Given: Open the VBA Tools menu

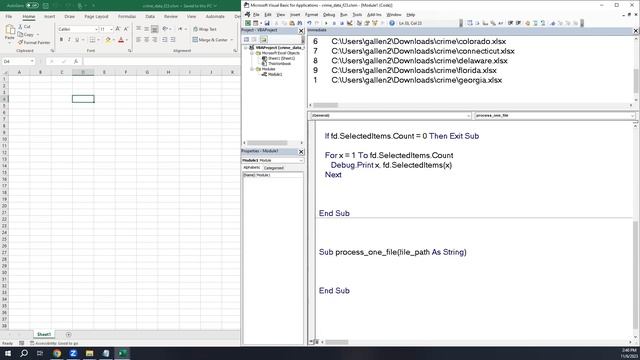Looking at the screenshot, I should [357, 15].
